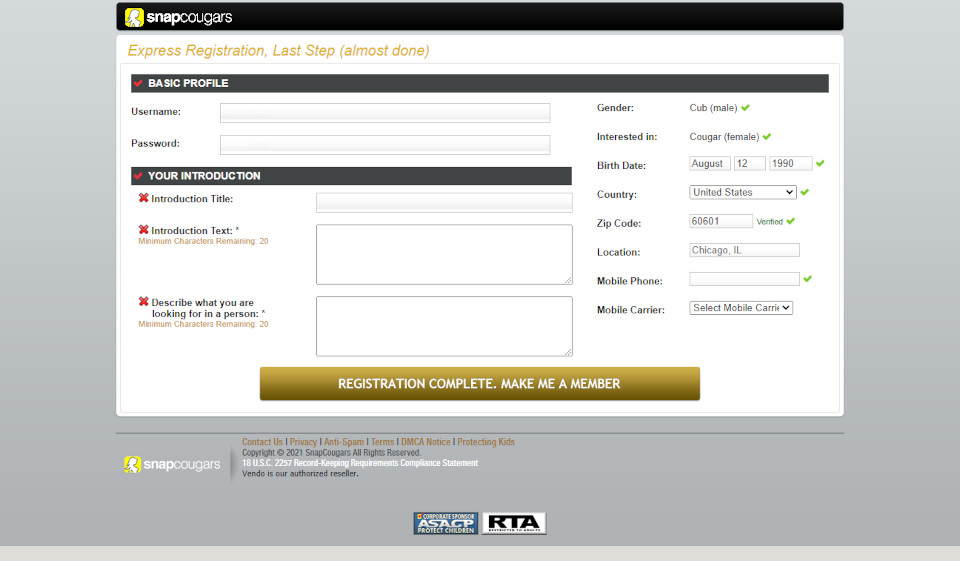960x561 pixels.
Task: Follow the DMCA Notice link
Action: coord(425,442)
